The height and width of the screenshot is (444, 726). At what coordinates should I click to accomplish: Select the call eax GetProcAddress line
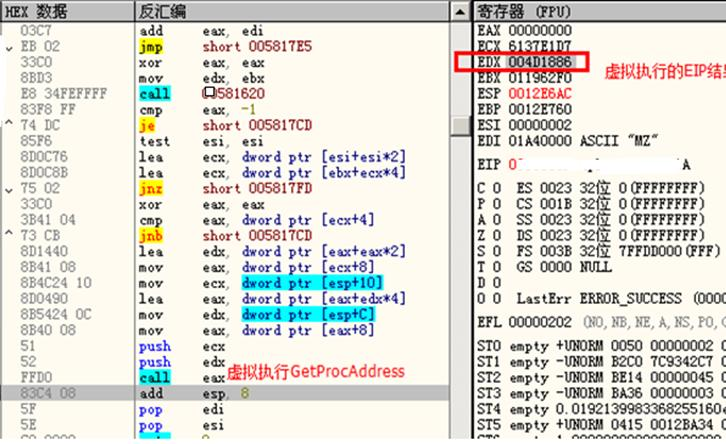tap(225, 378)
